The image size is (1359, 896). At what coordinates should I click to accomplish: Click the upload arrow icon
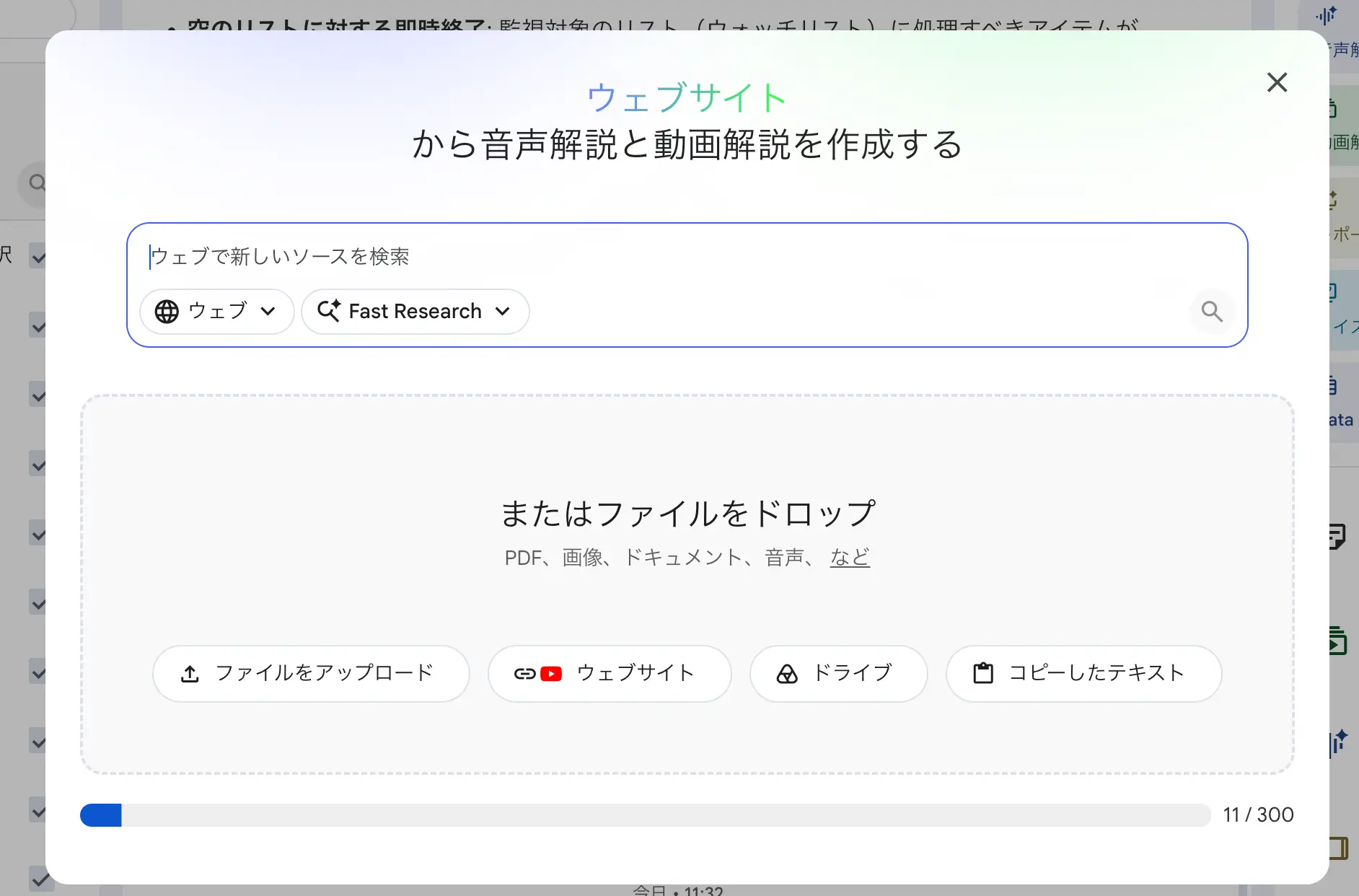point(190,674)
